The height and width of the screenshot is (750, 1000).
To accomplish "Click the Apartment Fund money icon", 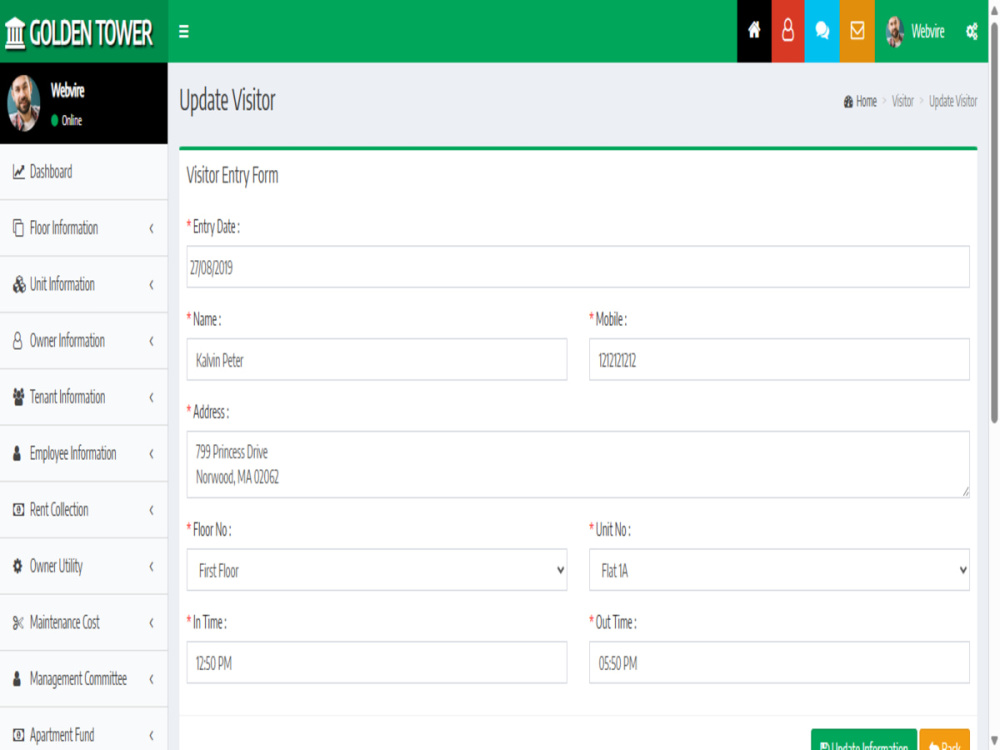I will pyautogui.click(x=18, y=735).
